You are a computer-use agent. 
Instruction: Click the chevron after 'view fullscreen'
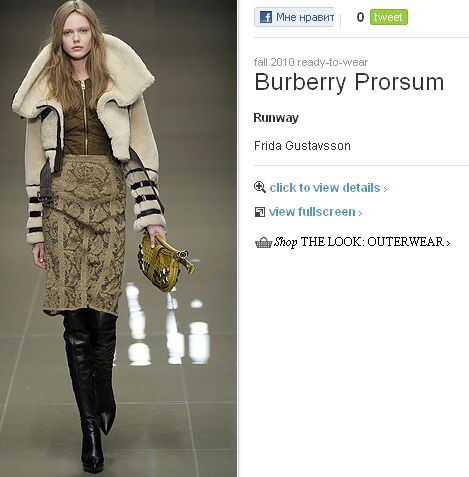360,213
